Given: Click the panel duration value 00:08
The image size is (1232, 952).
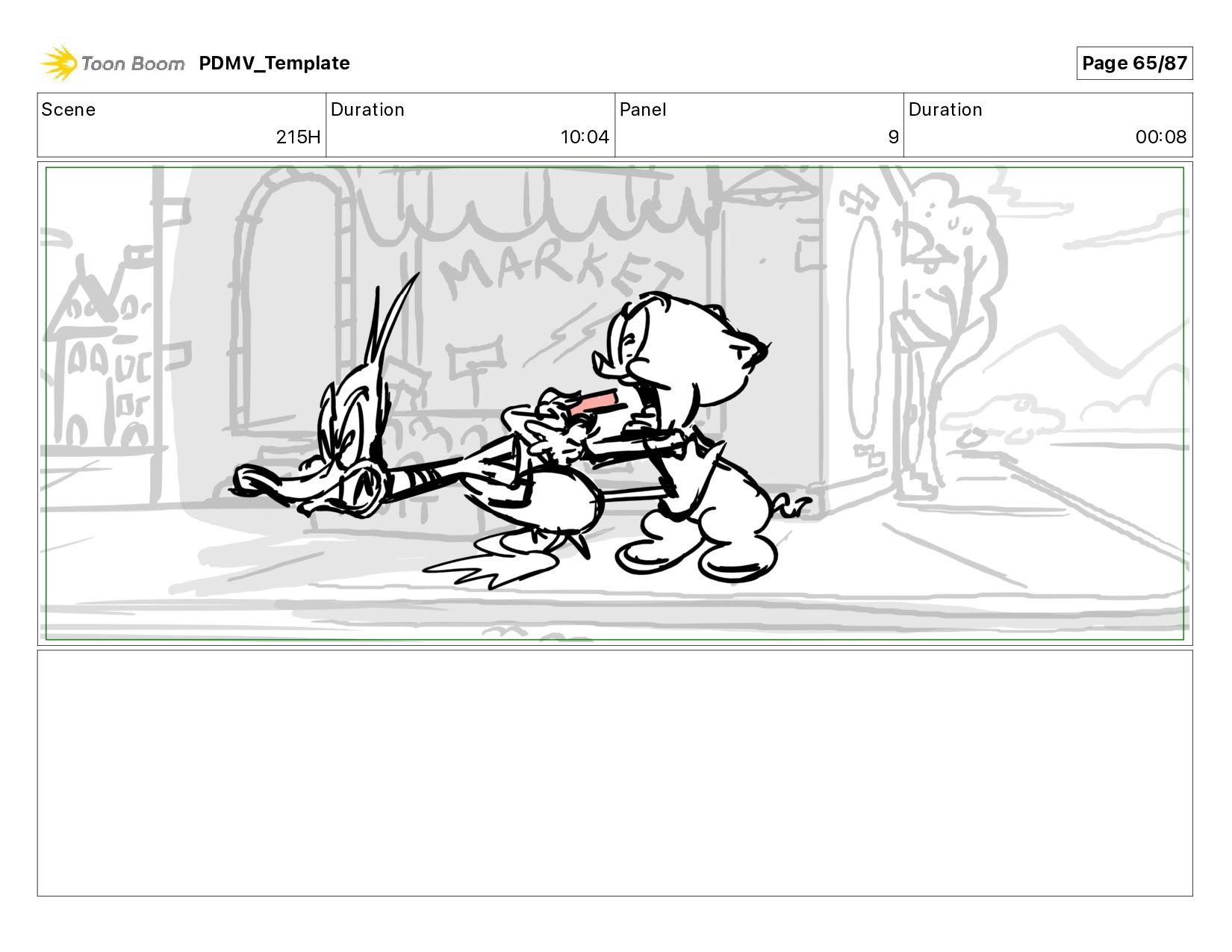Looking at the screenshot, I should point(1161,137).
